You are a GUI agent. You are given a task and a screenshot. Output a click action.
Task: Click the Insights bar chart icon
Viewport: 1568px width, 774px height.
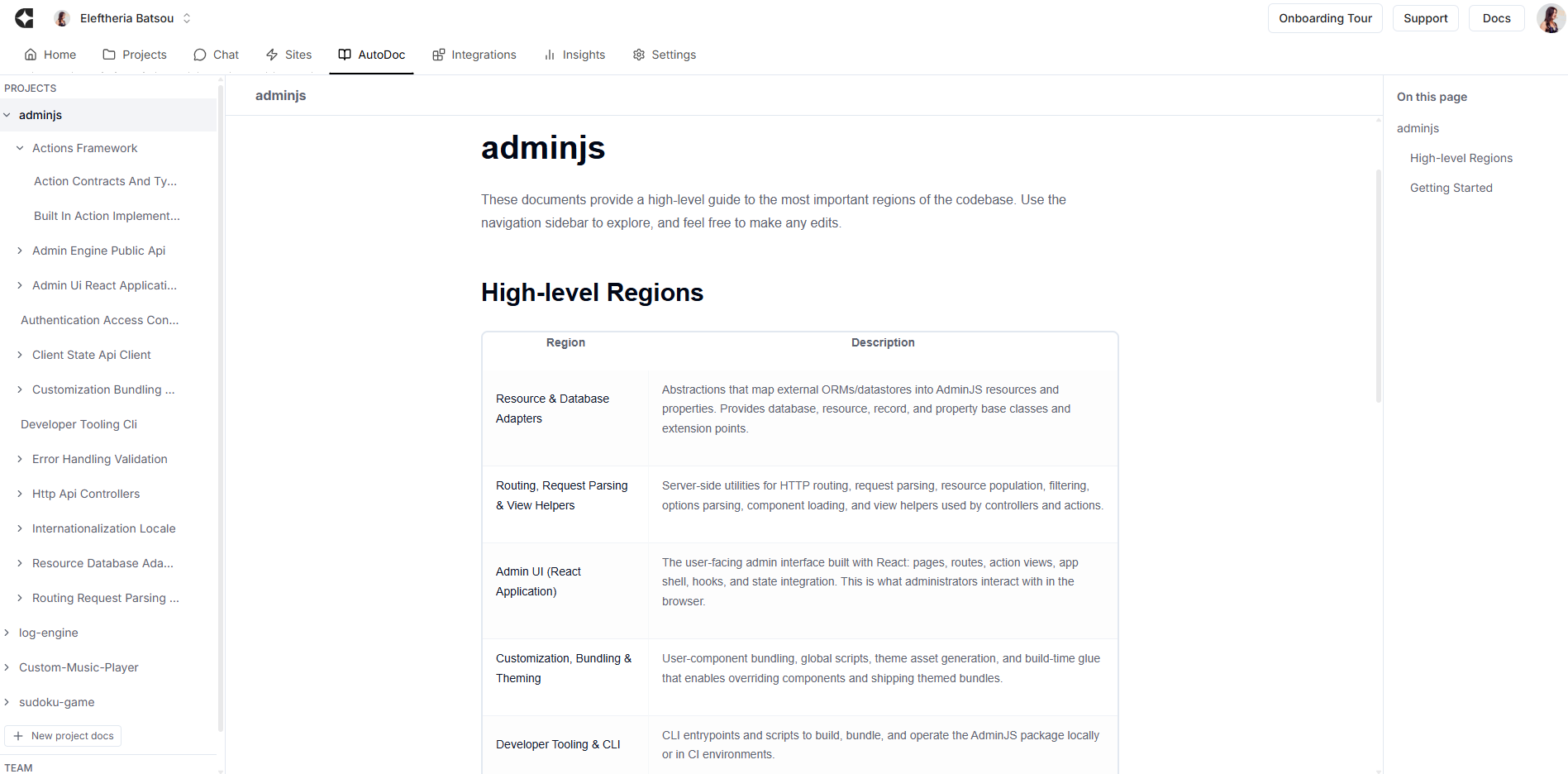(x=550, y=55)
